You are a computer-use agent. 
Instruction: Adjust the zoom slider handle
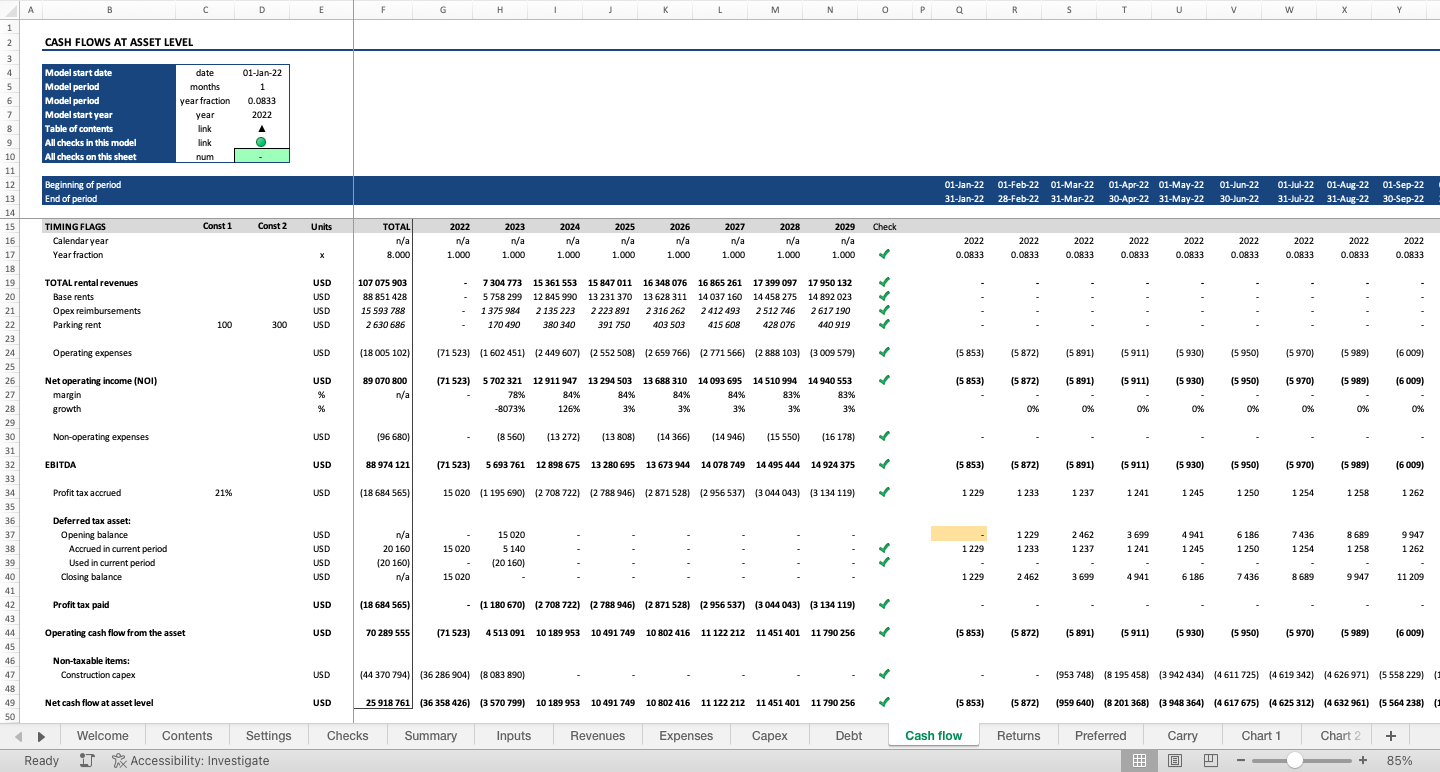tap(1295, 761)
